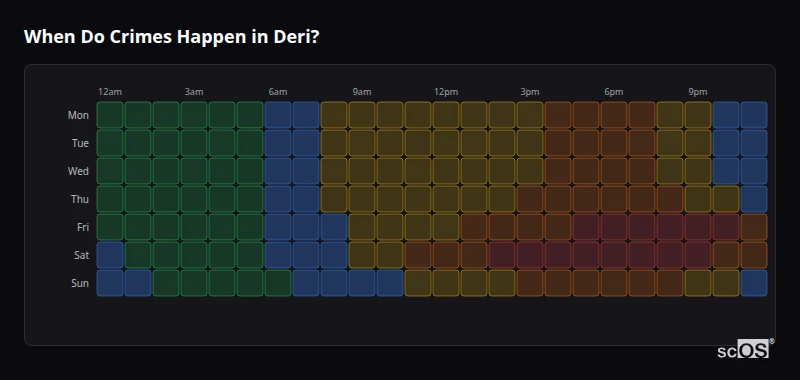Click the Friday 6pm red cell

pos(614,226)
